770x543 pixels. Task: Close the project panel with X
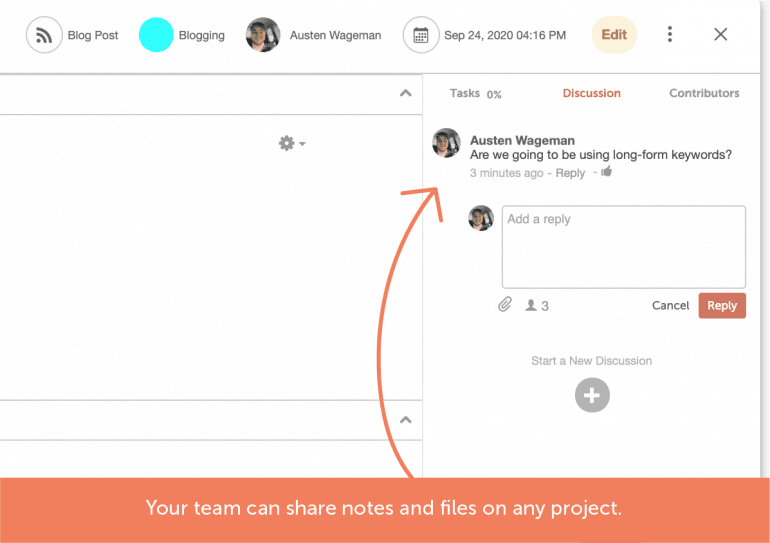click(x=720, y=34)
